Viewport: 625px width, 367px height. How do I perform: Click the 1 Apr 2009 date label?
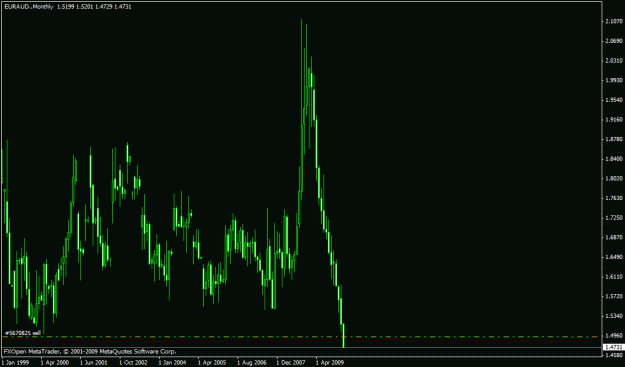[x=330, y=363]
